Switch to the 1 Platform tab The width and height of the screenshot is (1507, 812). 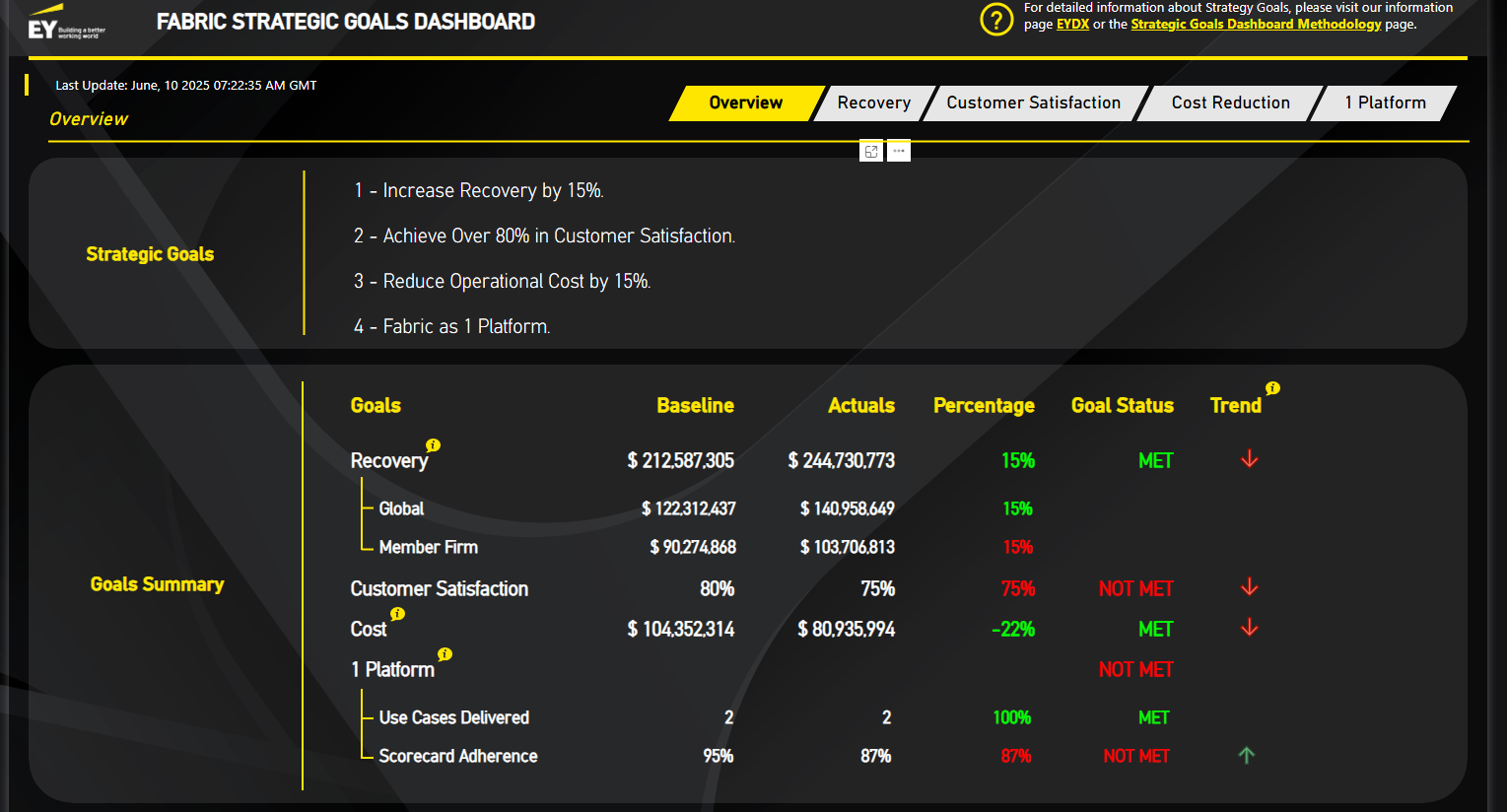tap(1385, 102)
